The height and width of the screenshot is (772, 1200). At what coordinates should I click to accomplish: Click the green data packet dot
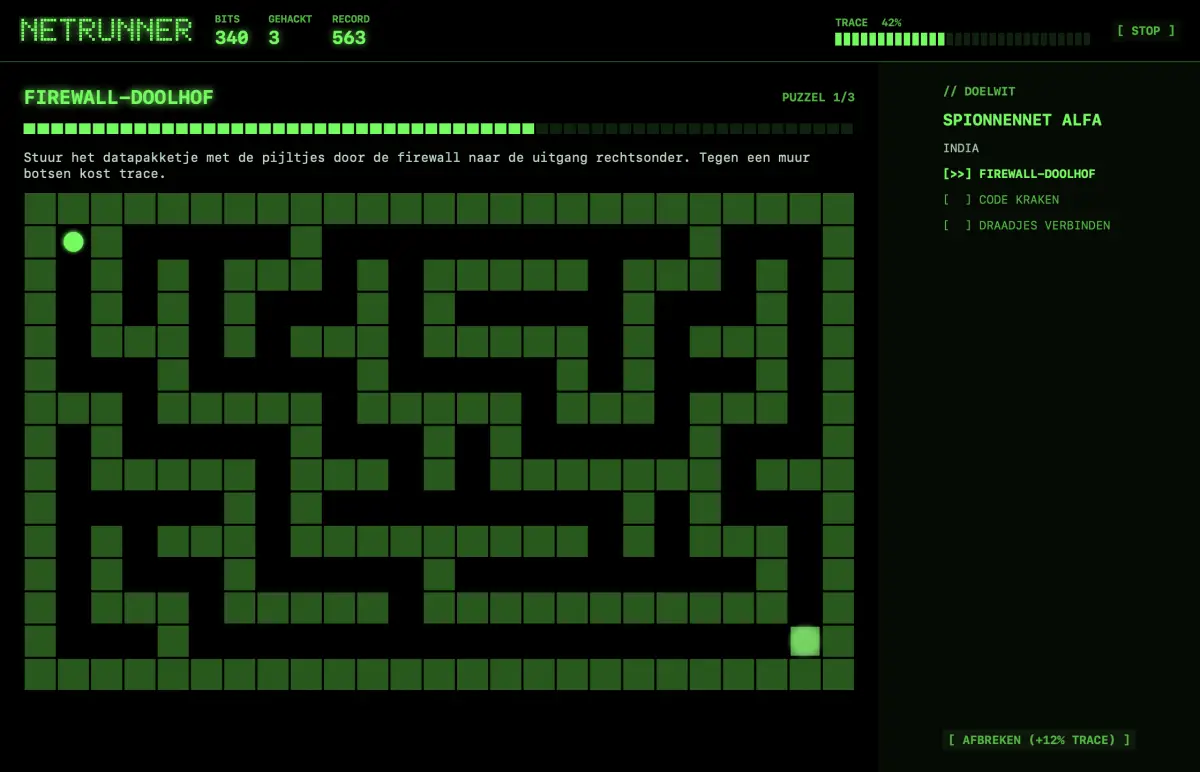[x=73, y=241]
